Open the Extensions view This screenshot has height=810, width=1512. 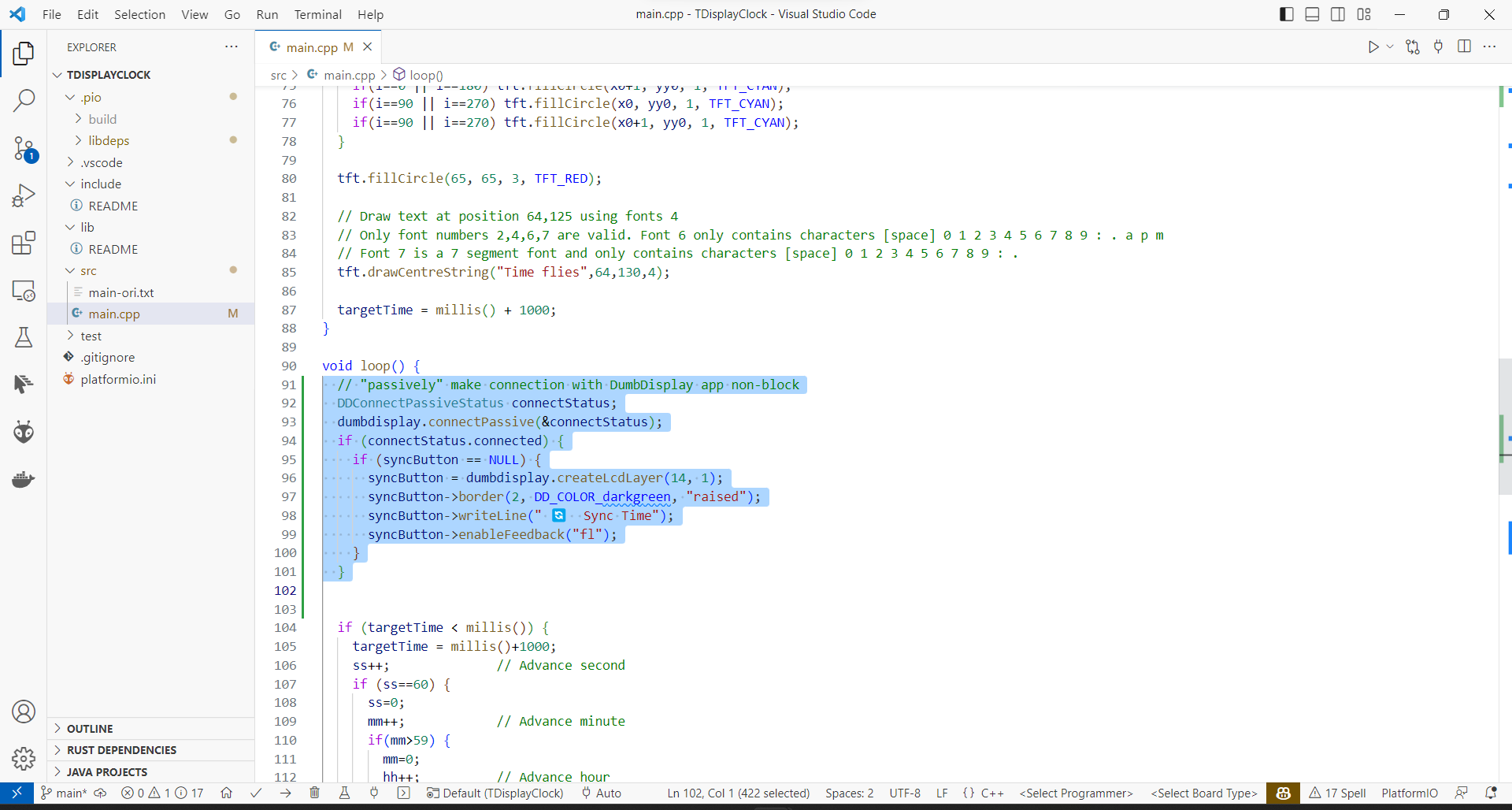coord(24,243)
